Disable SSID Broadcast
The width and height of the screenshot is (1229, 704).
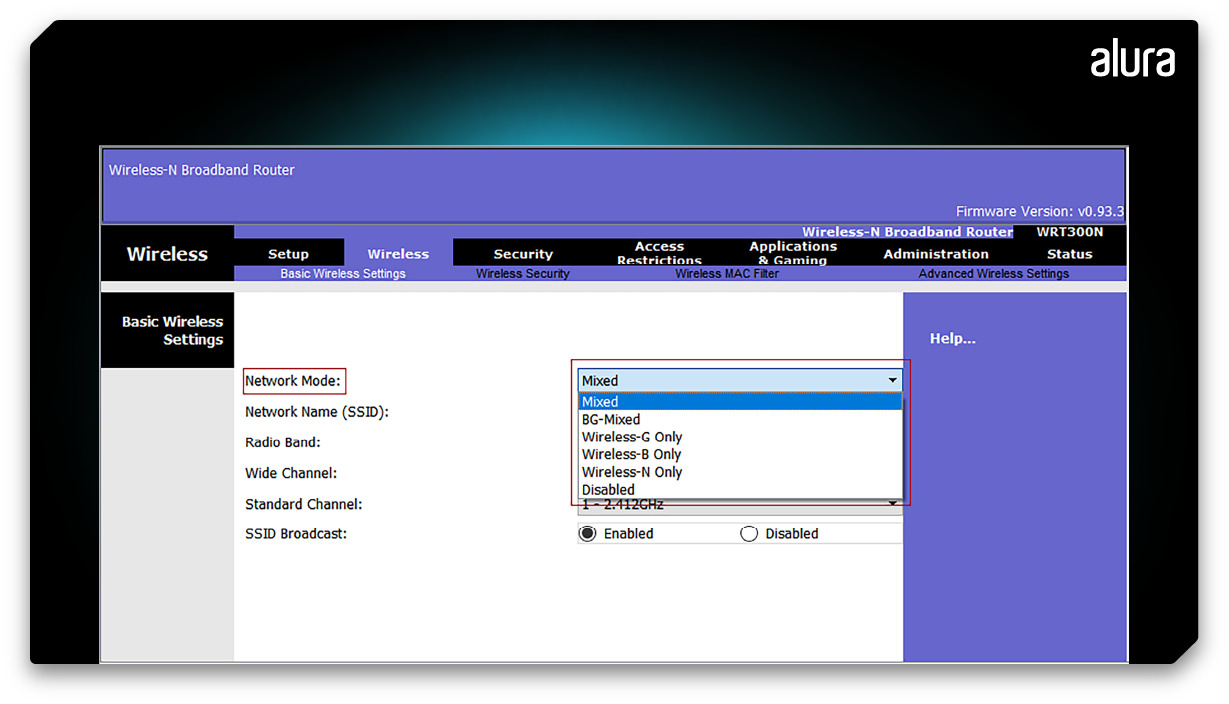coord(749,534)
